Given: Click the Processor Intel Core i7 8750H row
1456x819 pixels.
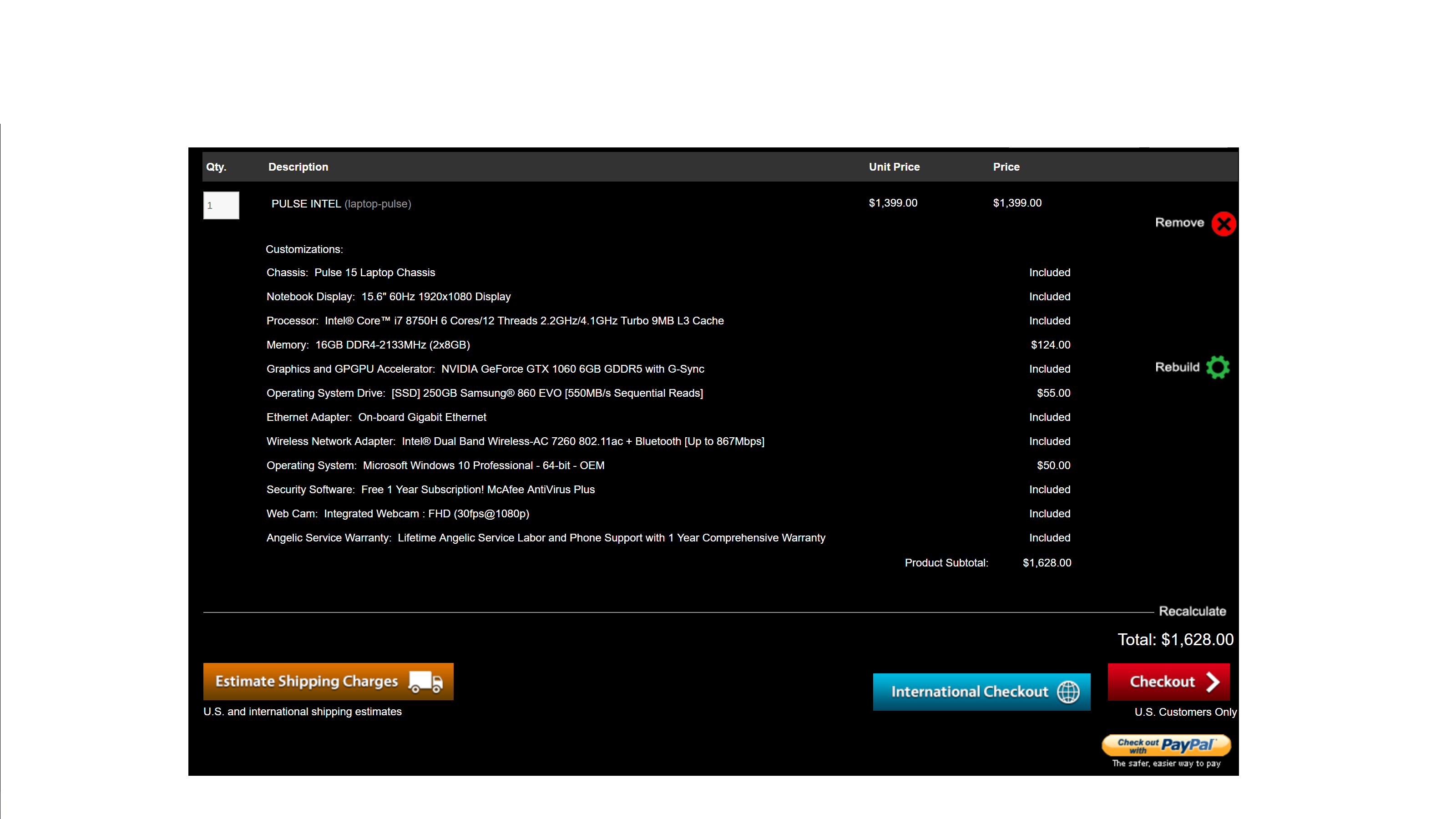Looking at the screenshot, I should [x=495, y=320].
